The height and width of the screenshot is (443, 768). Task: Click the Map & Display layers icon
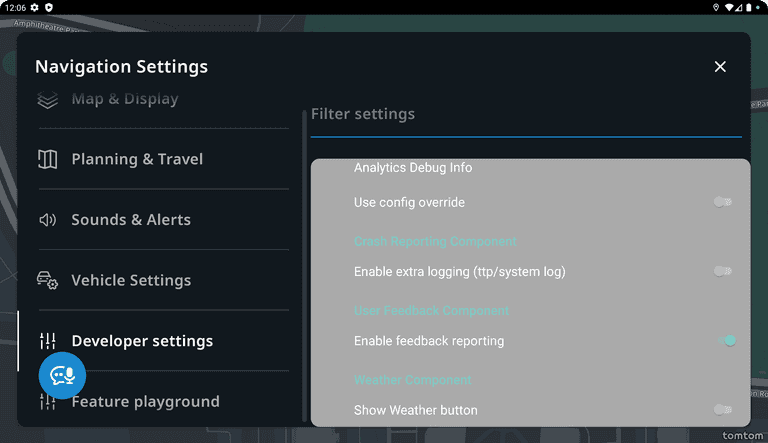47,100
